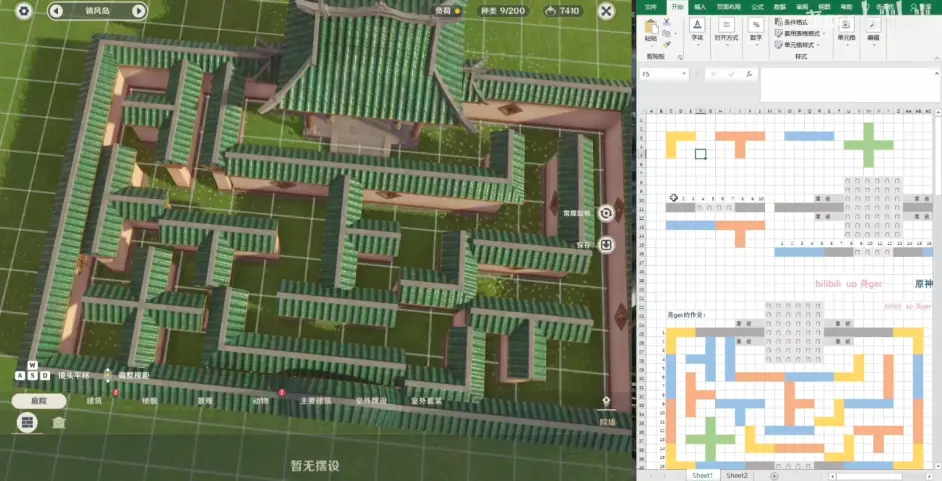The width and height of the screenshot is (942, 481).
Task: Select the 院墙 courtyard wall icon
Action: point(606,402)
